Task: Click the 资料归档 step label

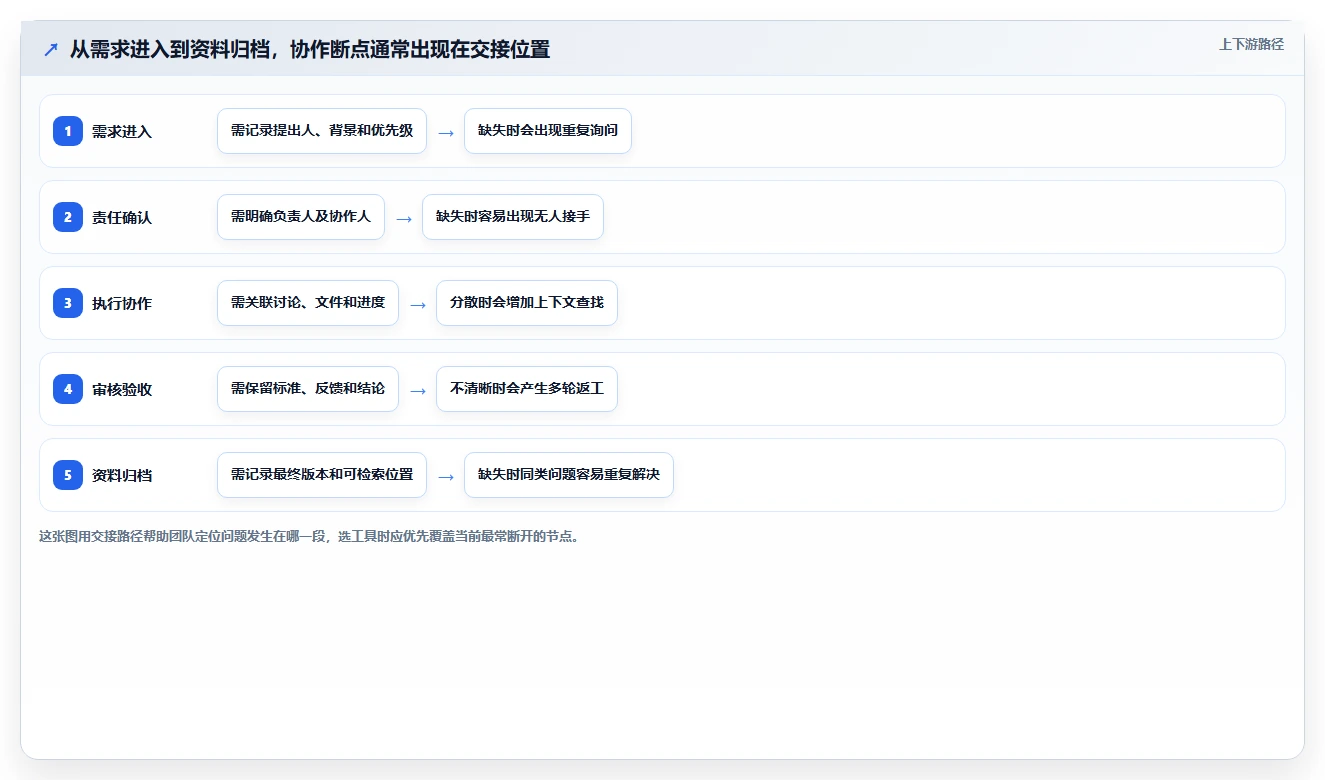Action: (x=122, y=475)
